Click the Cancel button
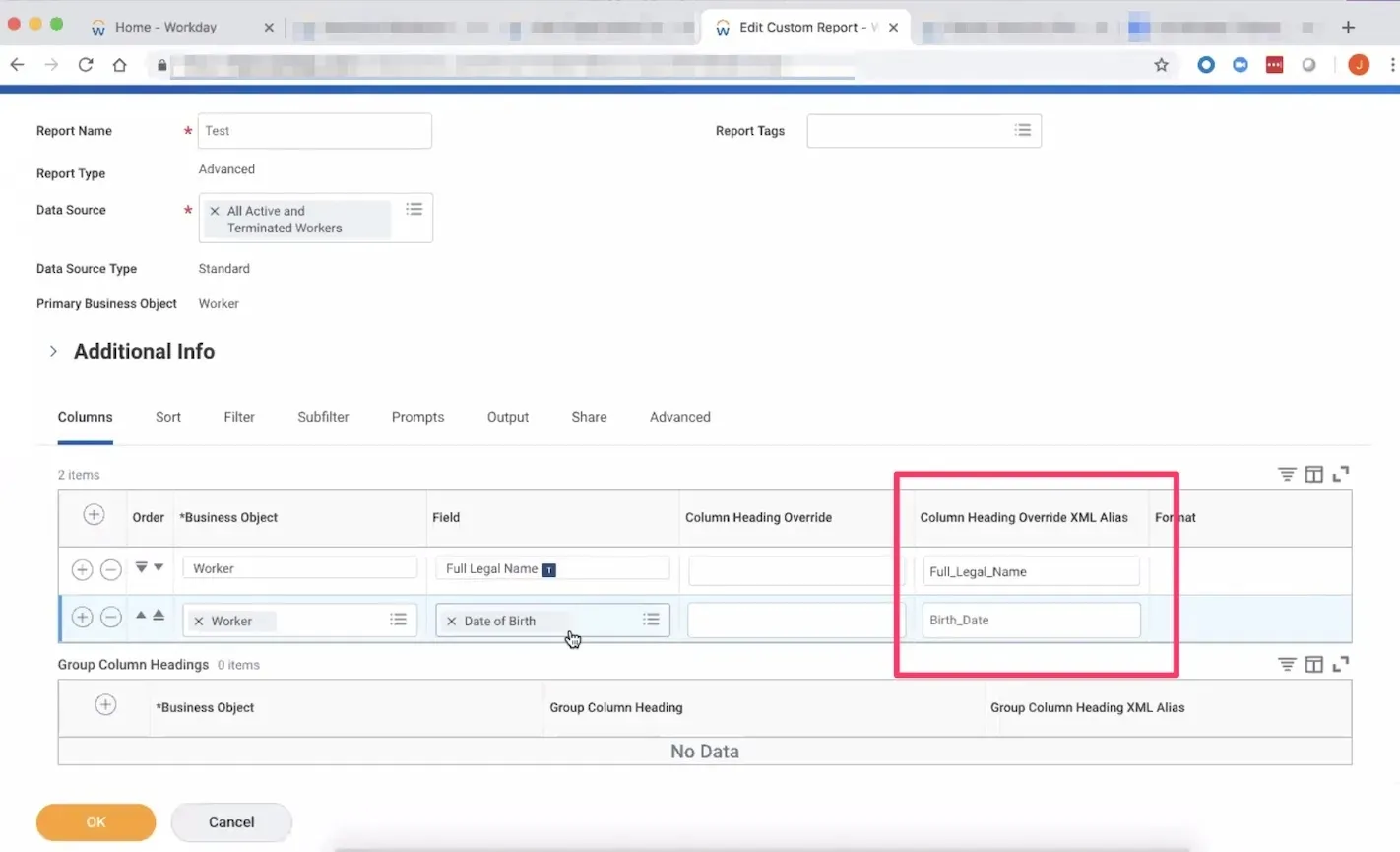 click(x=231, y=822)
